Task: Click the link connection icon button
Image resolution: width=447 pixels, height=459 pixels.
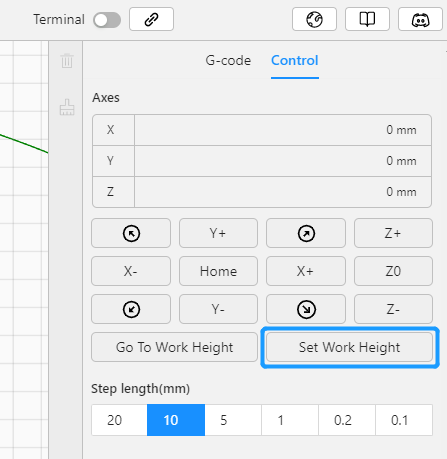Action: coord(151,19)
